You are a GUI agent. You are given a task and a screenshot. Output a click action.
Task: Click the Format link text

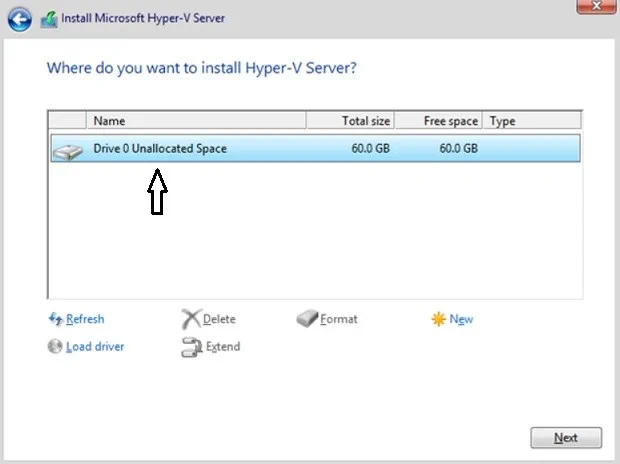click(339, 319)
